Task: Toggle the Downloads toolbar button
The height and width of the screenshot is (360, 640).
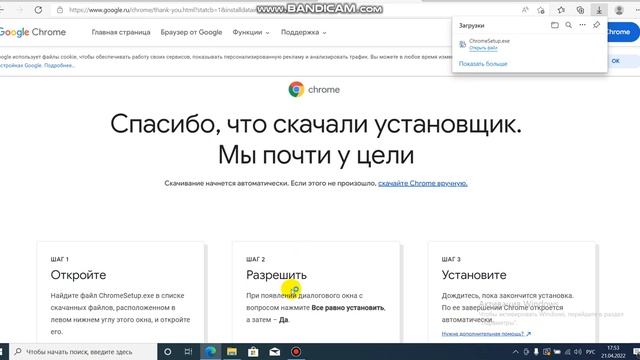Action: click(x=599, y=10)
